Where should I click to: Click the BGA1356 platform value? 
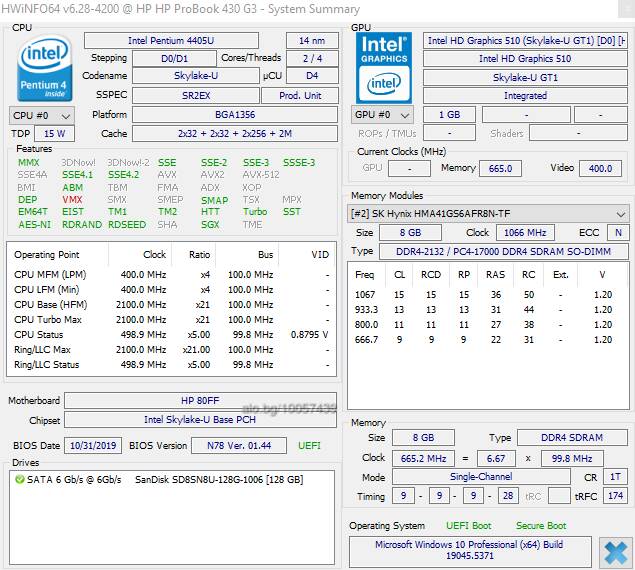(x=235, y=115)
